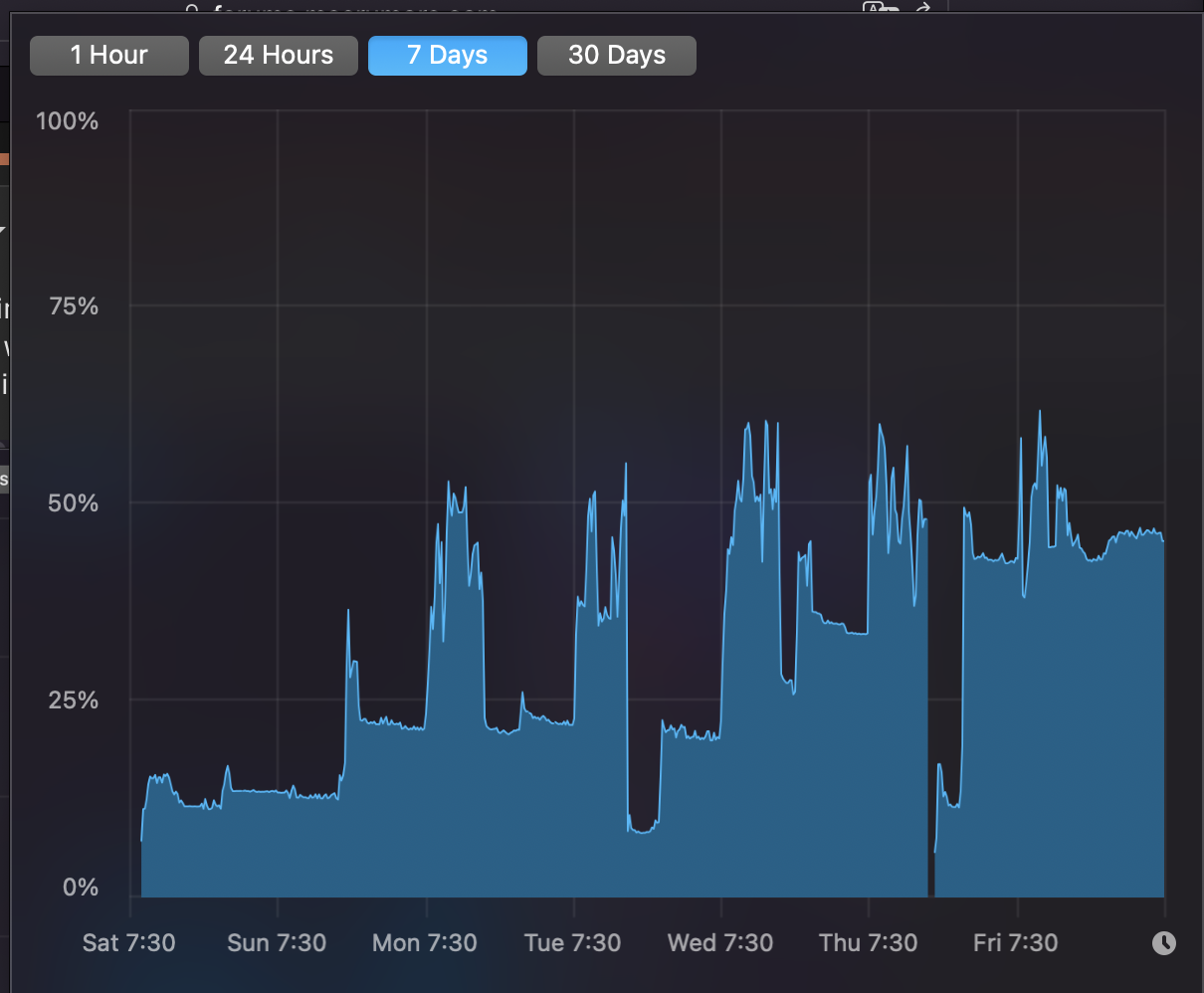Click the Wed 7:30 time label

point(720,943)
